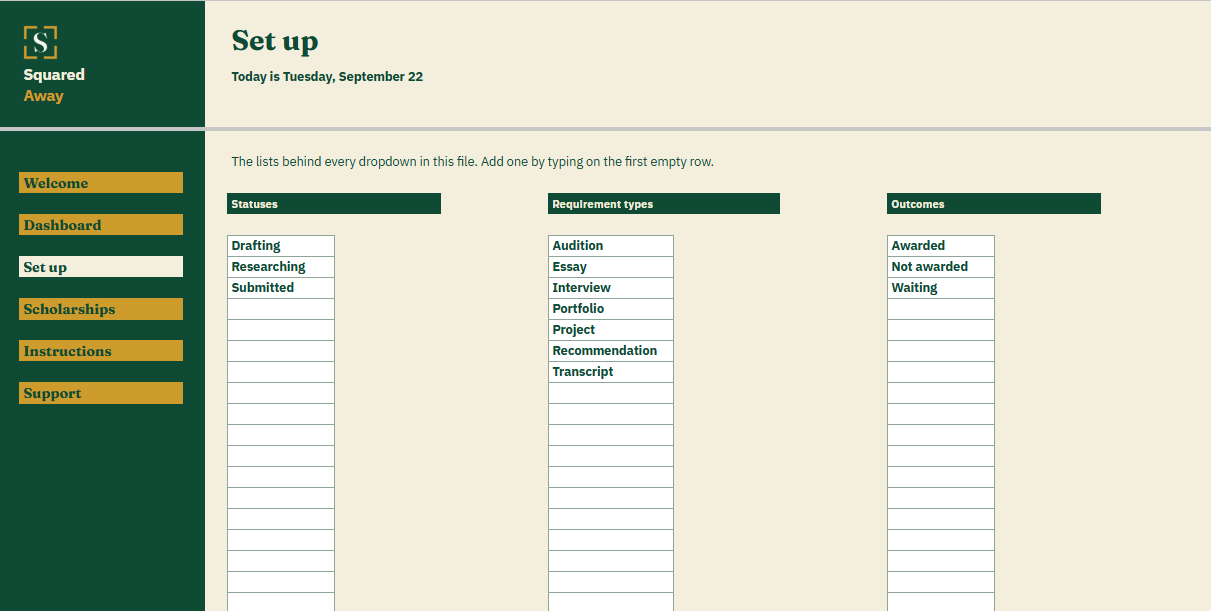Click the Squared Away brand name

(54, 85)
